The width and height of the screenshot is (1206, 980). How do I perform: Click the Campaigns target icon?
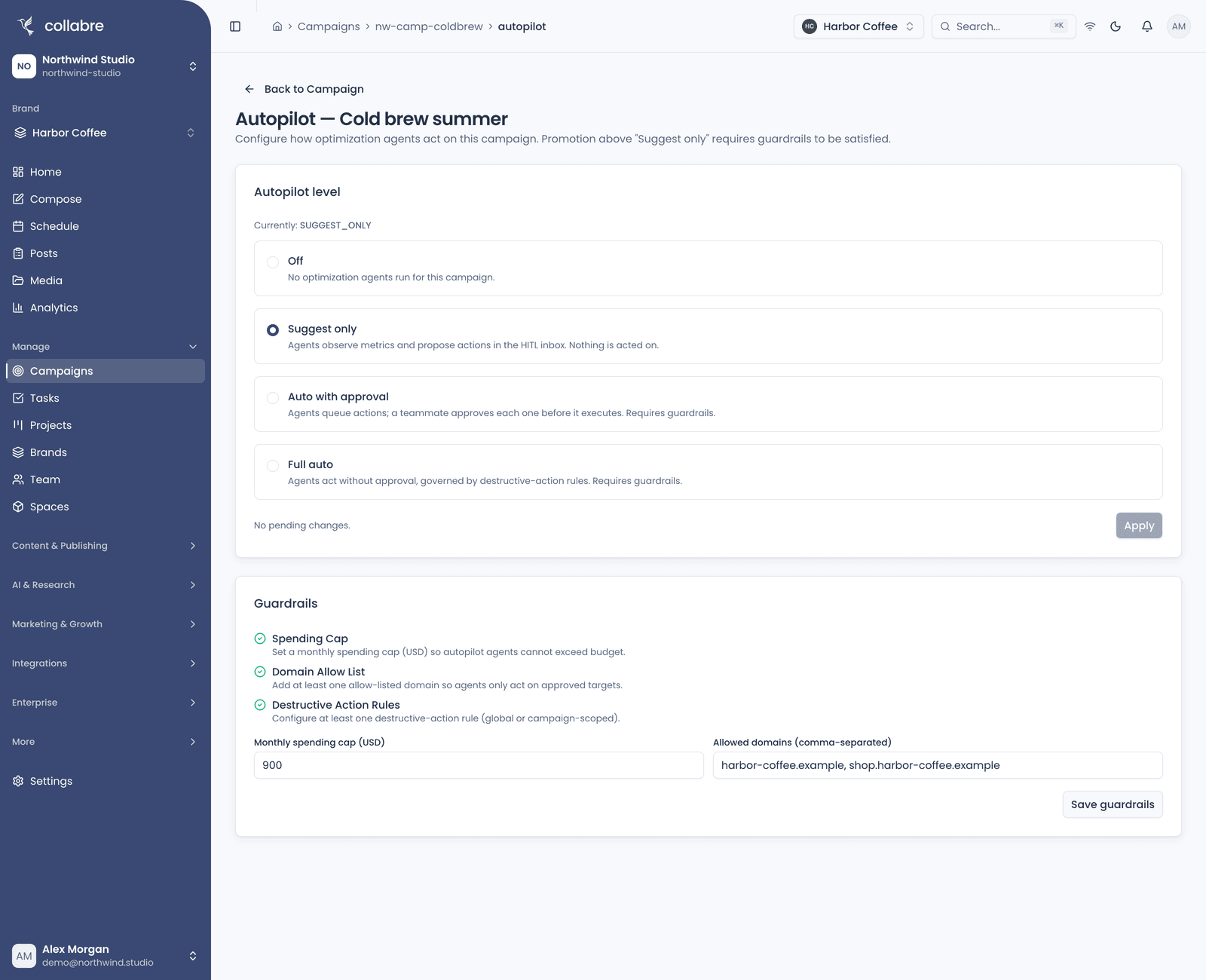(x=18, y=371)
